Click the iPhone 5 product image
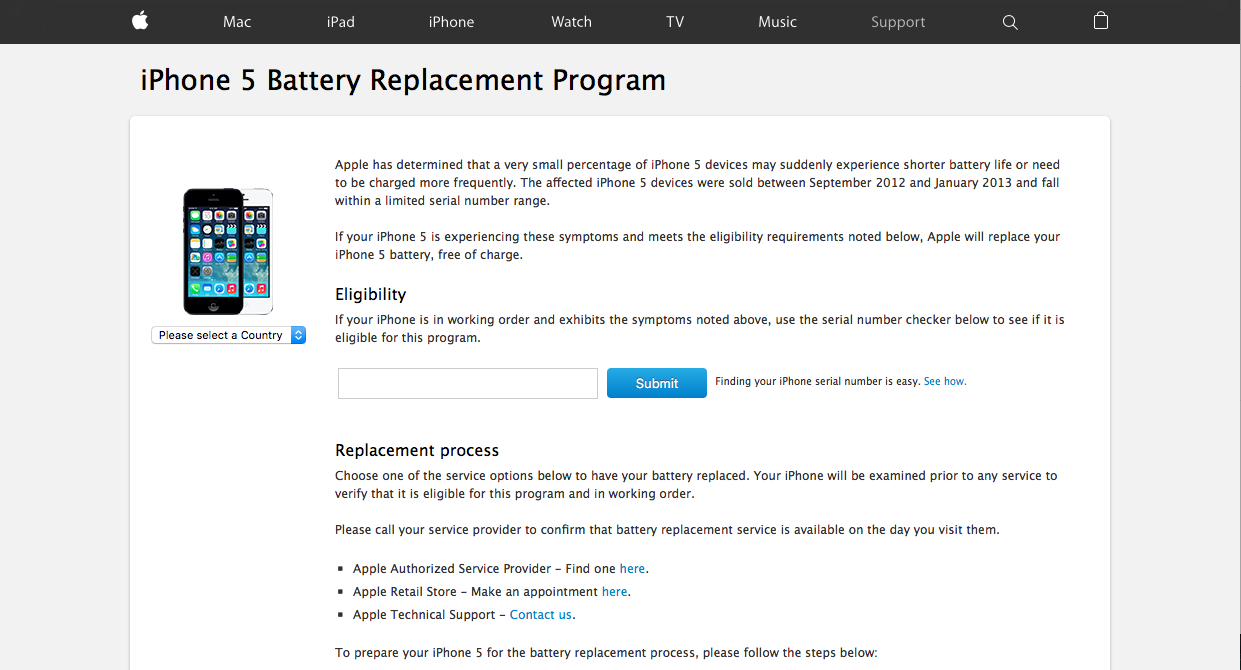 coord(228,251)
